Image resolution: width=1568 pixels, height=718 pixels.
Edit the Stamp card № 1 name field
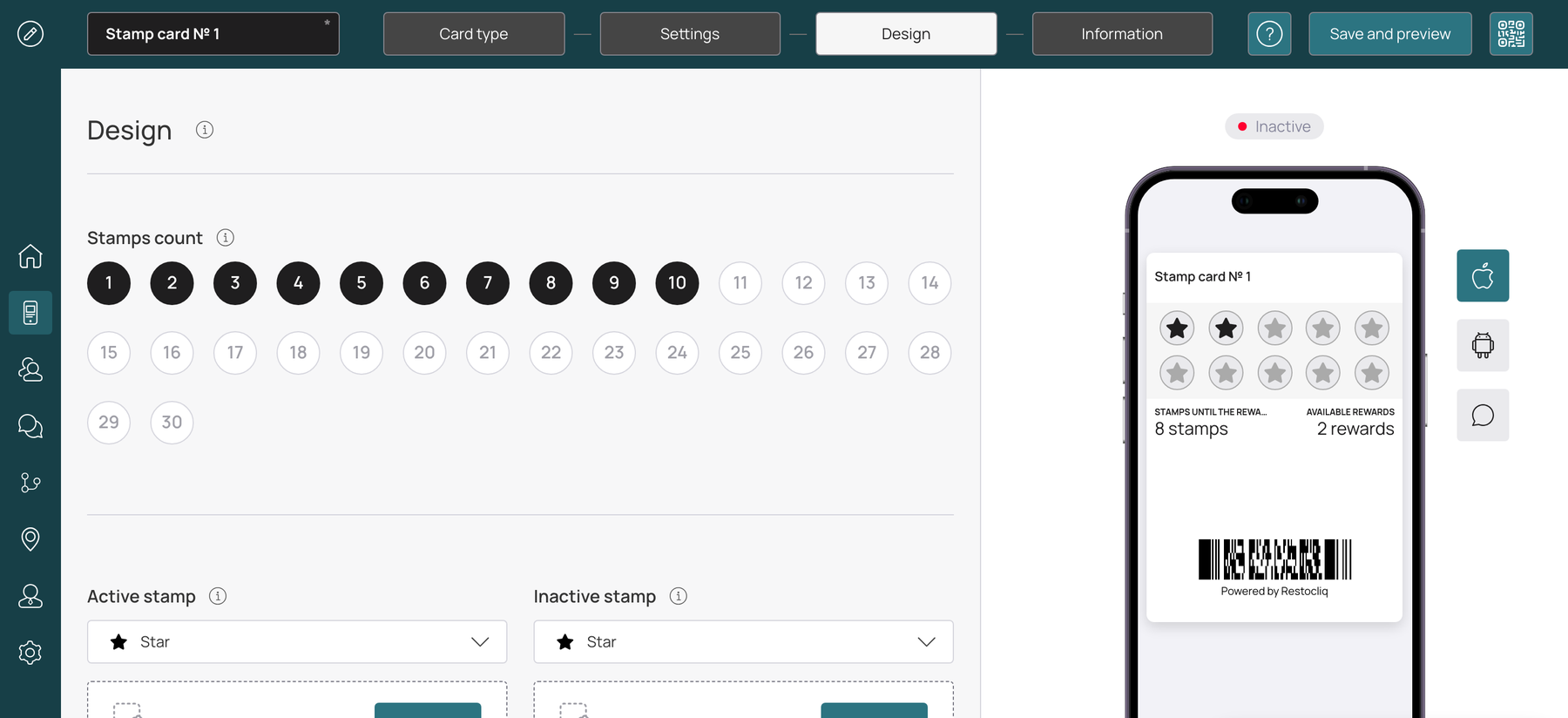click(213, 34)
